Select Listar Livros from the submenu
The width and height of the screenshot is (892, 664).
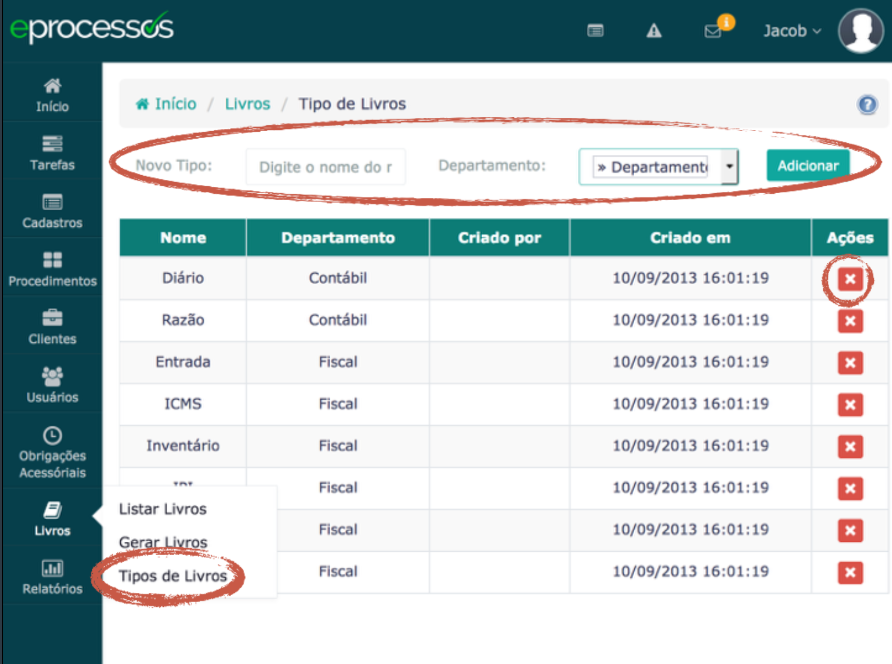click(163, 509)
